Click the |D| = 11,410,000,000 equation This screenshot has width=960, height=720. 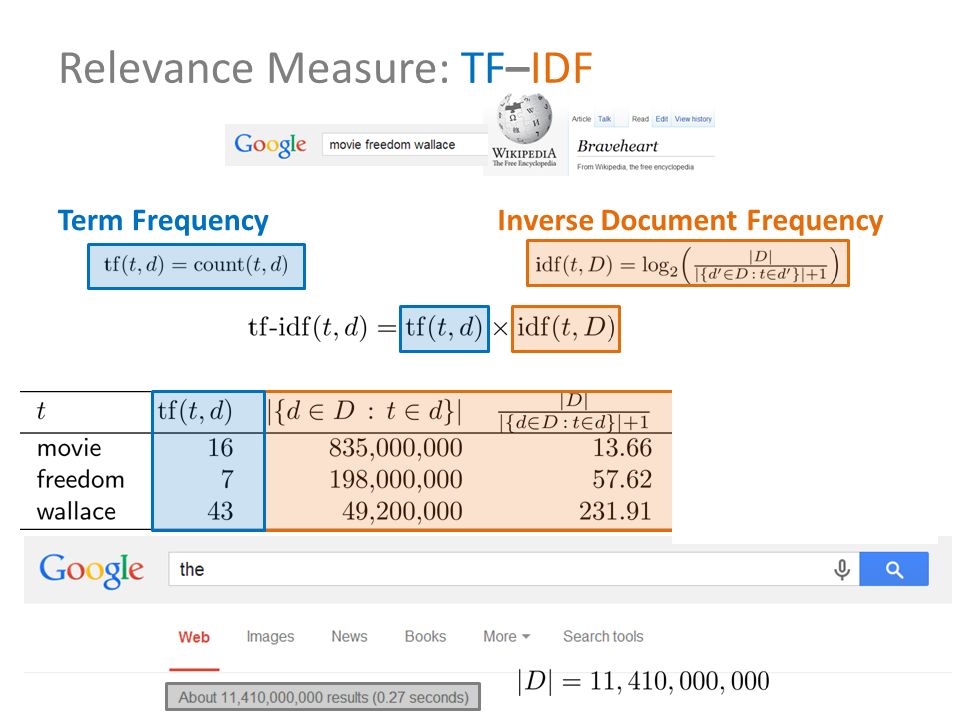(643, 681)
